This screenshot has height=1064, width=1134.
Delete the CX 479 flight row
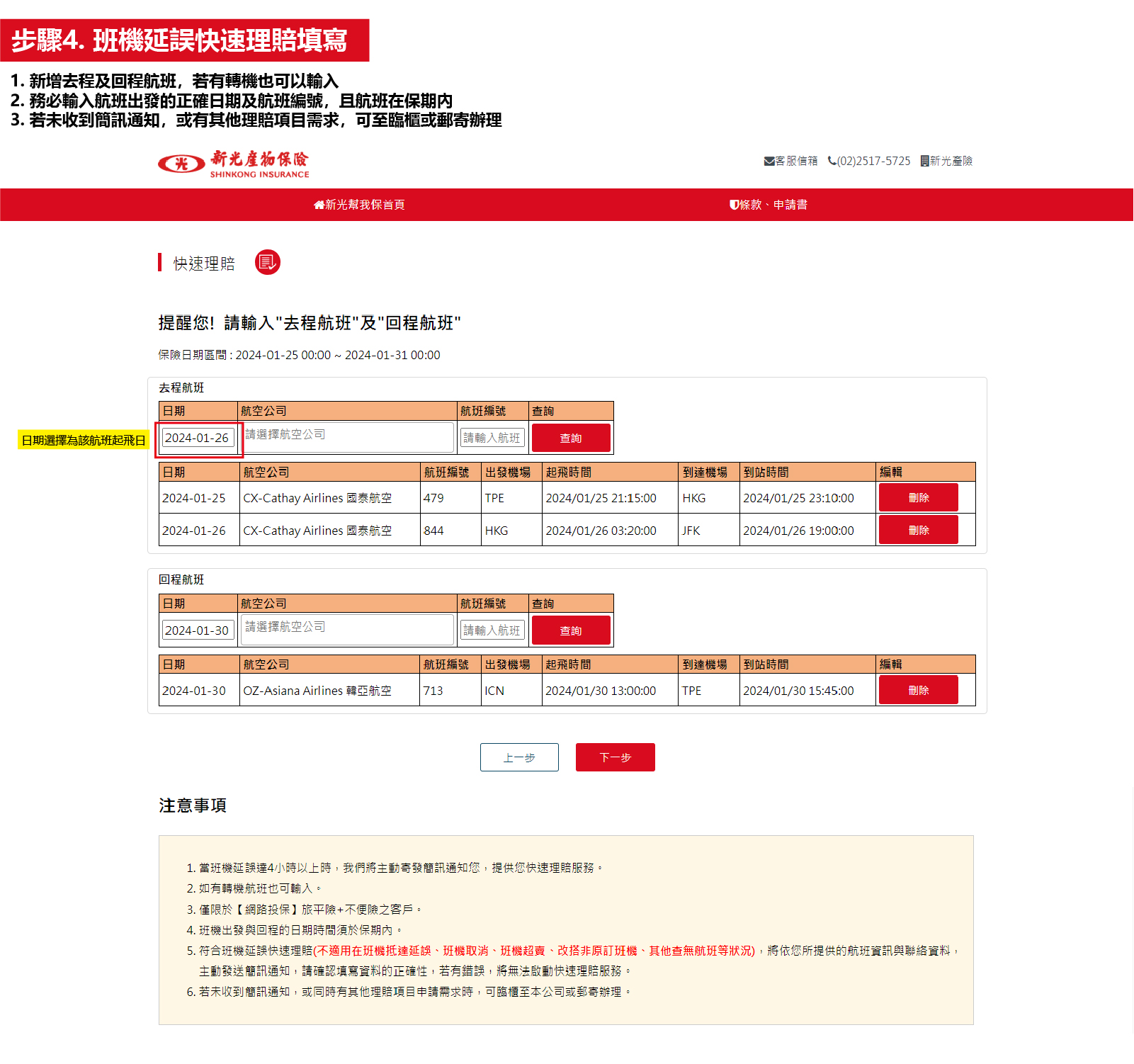pos(919,497)
